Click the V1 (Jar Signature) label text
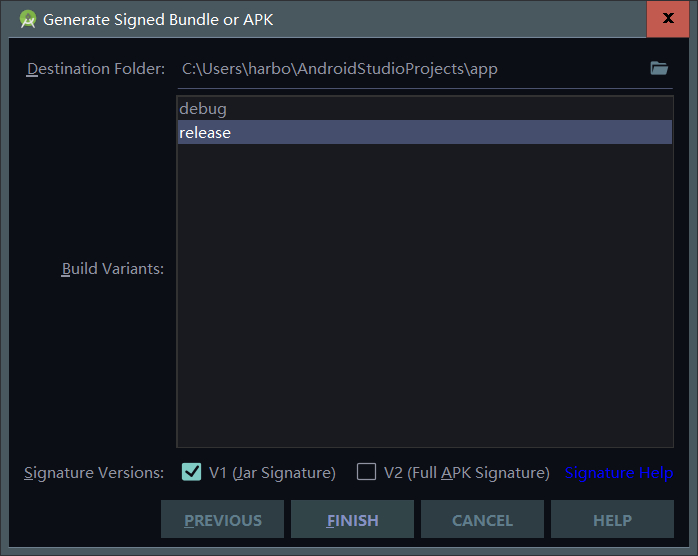This screenshot has height=556, width=698. tap(272, 473)
